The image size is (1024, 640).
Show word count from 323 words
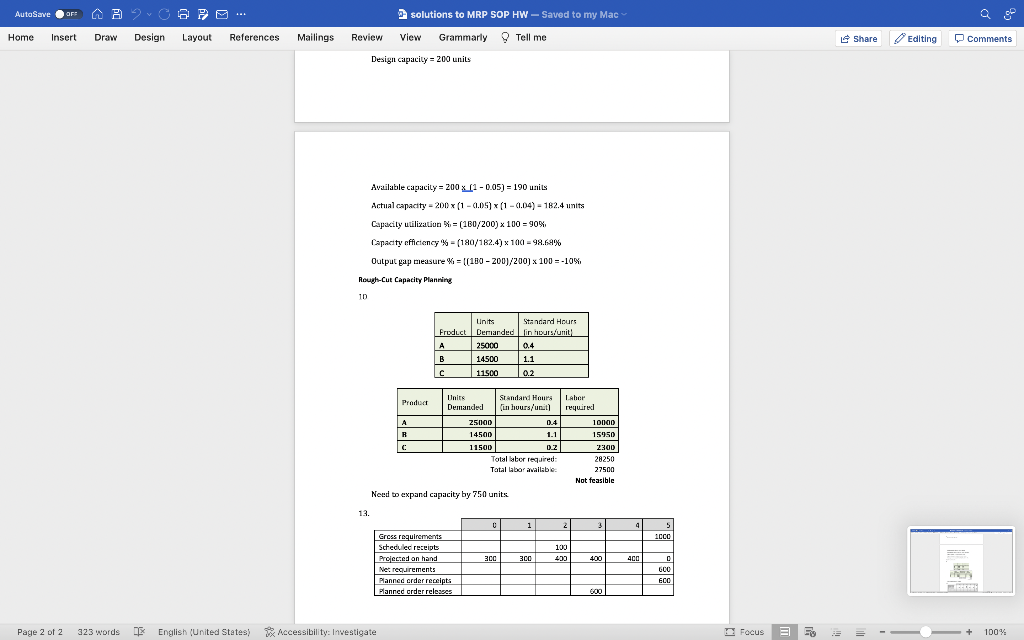(x=99, y=632)
